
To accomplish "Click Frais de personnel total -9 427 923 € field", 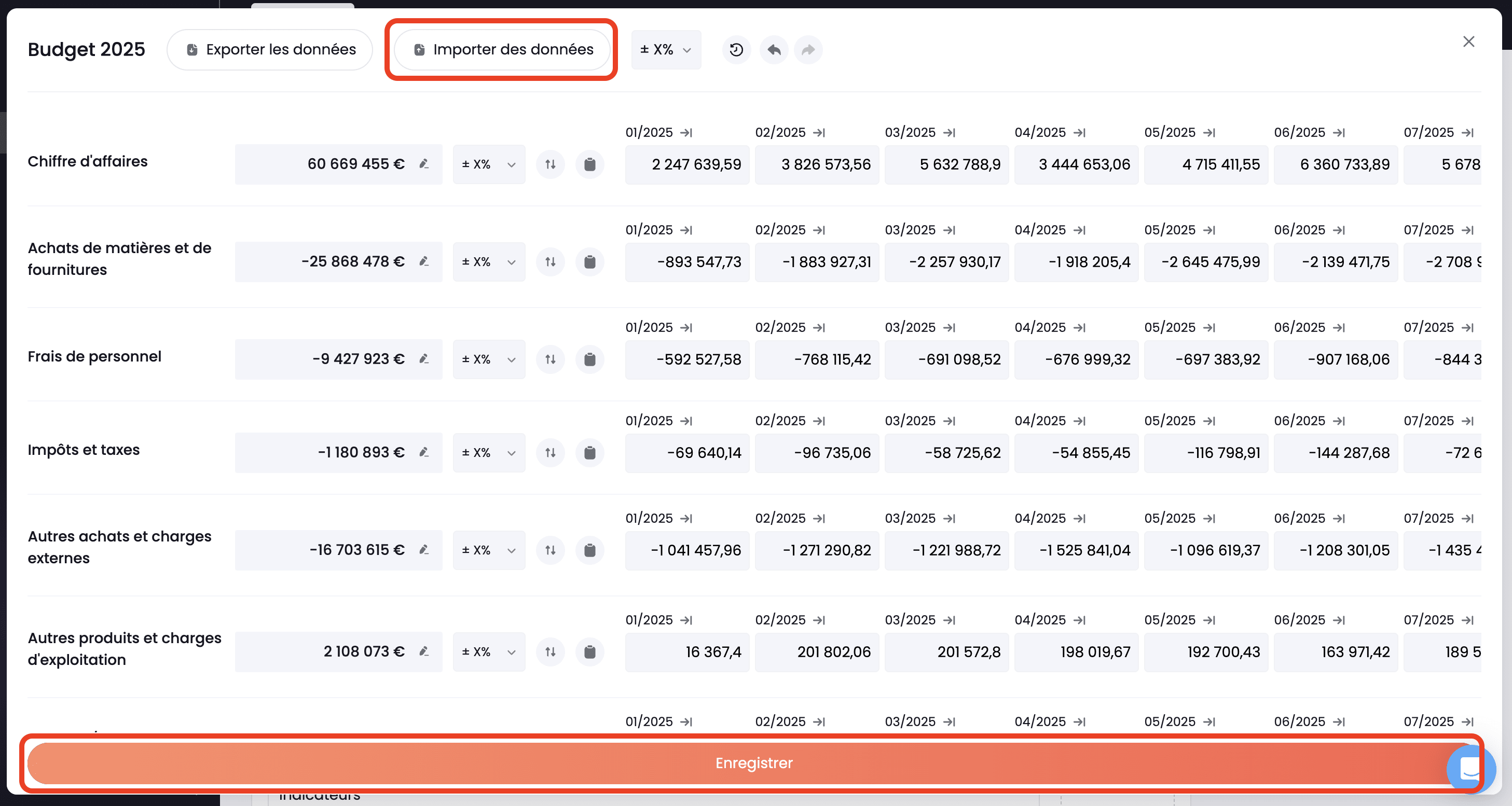I will tap(339, 359).
